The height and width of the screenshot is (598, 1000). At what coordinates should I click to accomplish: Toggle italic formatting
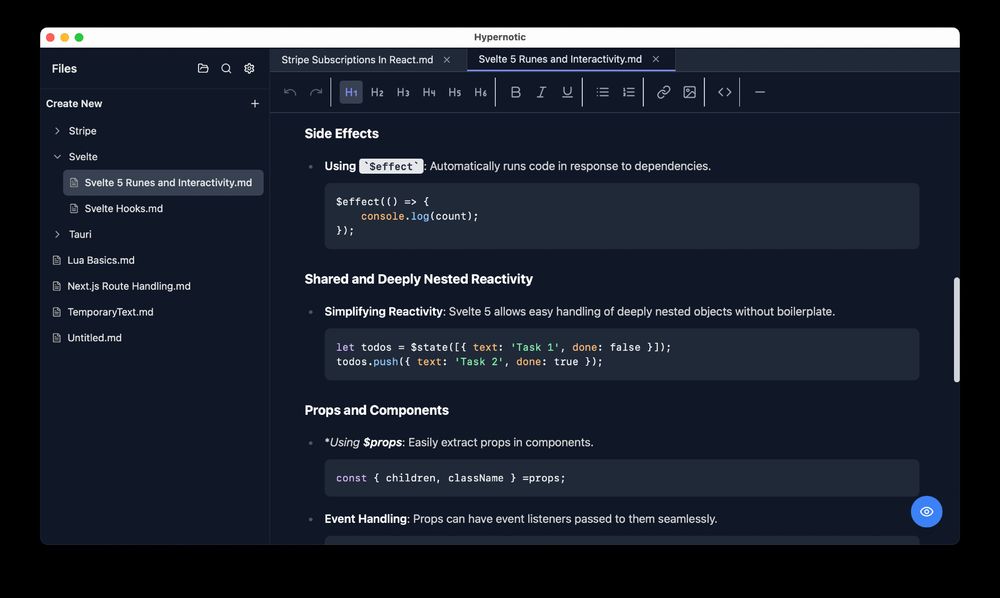[x=541, y=92]
